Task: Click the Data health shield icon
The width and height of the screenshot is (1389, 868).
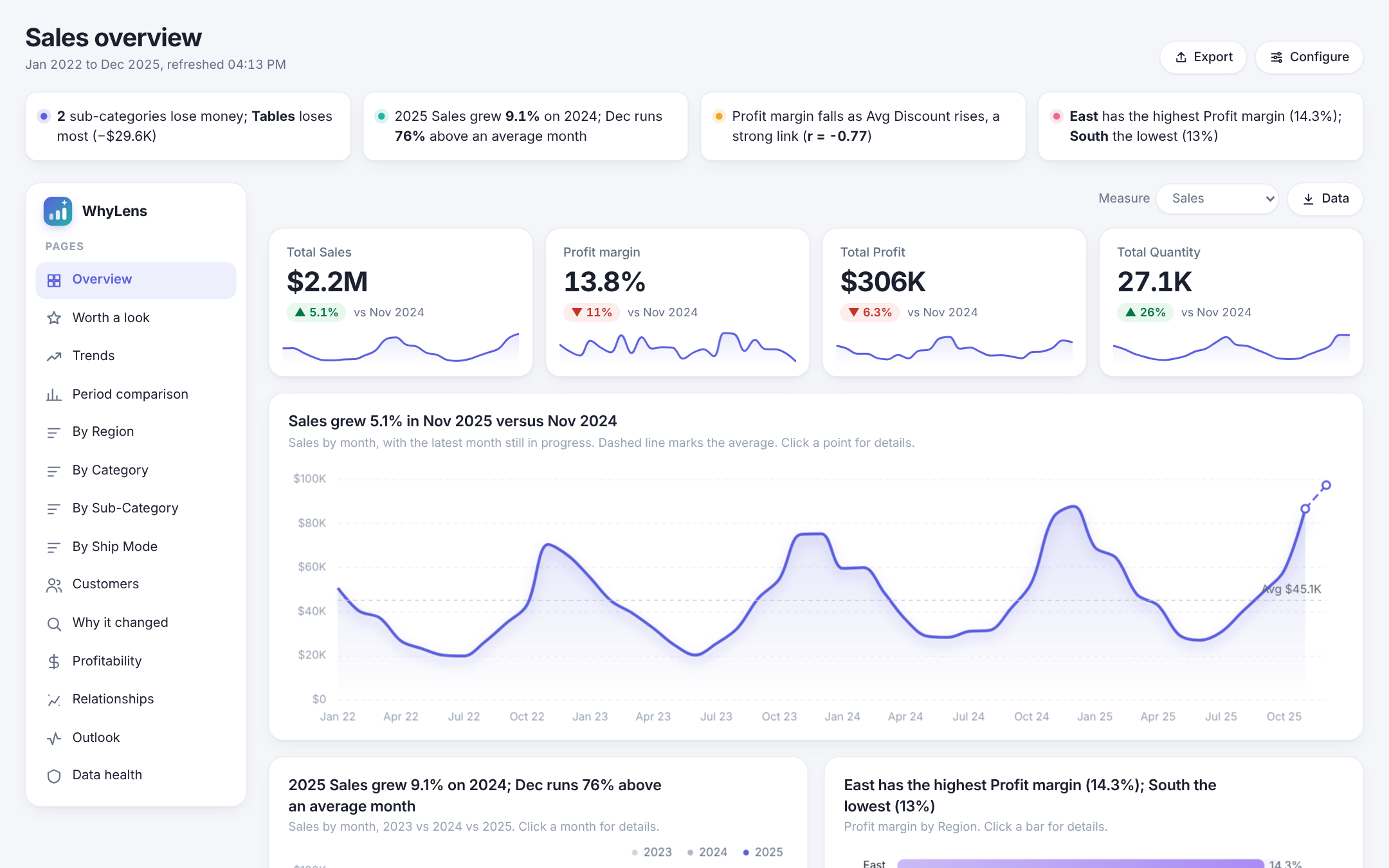Action: click(x=54, y=776)
